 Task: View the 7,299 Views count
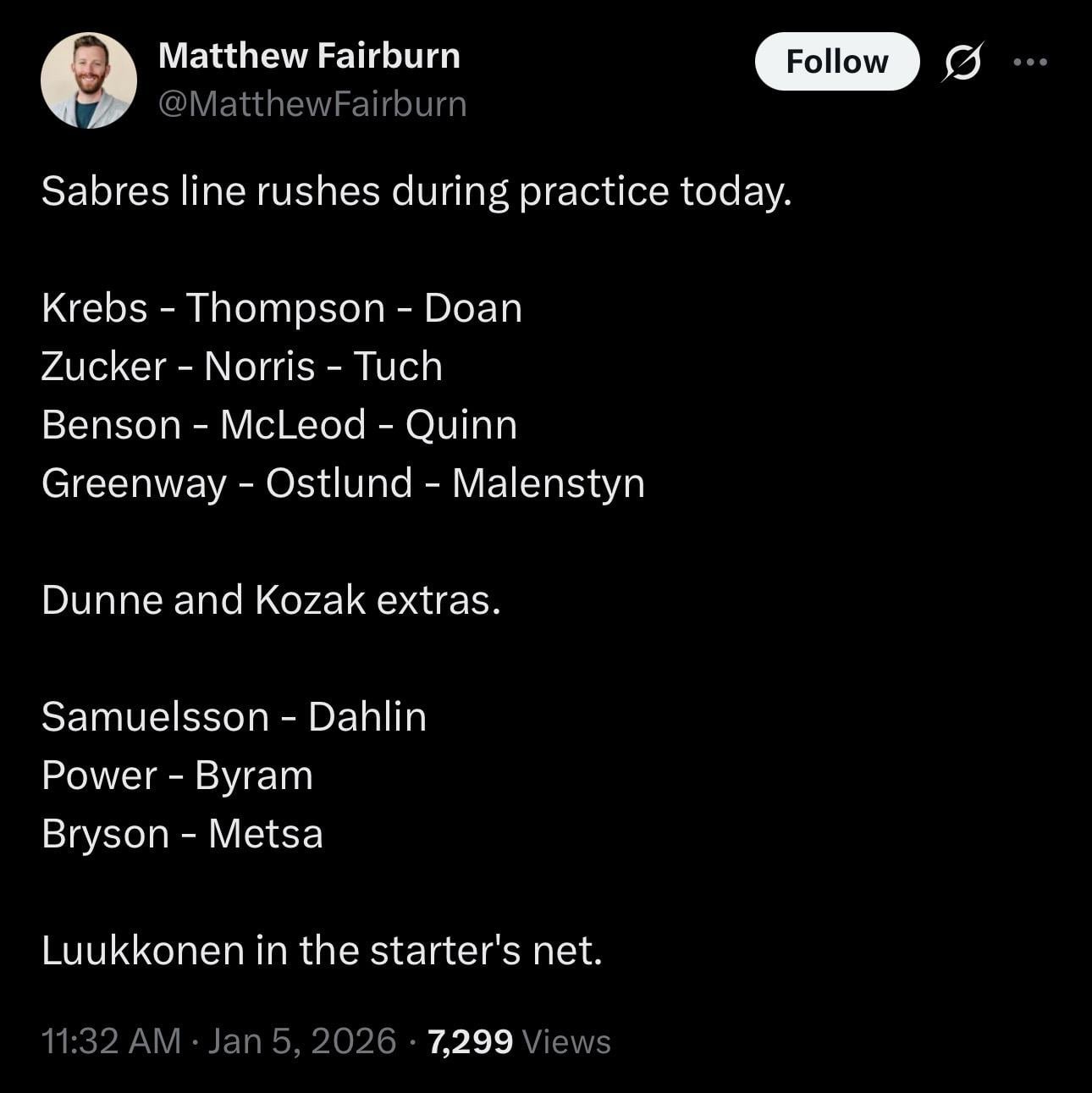point(520,1041)
